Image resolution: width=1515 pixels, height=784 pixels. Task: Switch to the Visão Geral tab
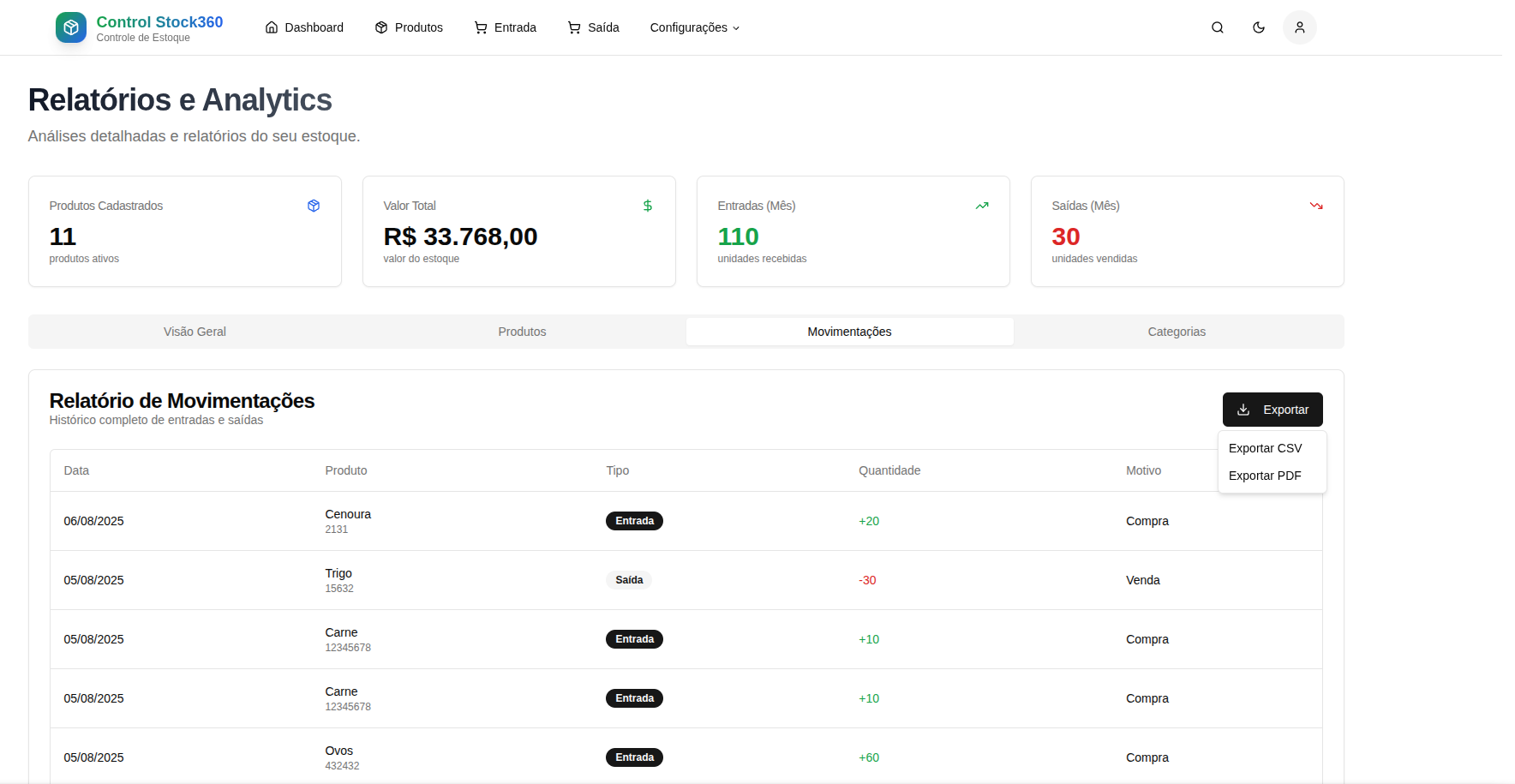[x=195, y=332]
